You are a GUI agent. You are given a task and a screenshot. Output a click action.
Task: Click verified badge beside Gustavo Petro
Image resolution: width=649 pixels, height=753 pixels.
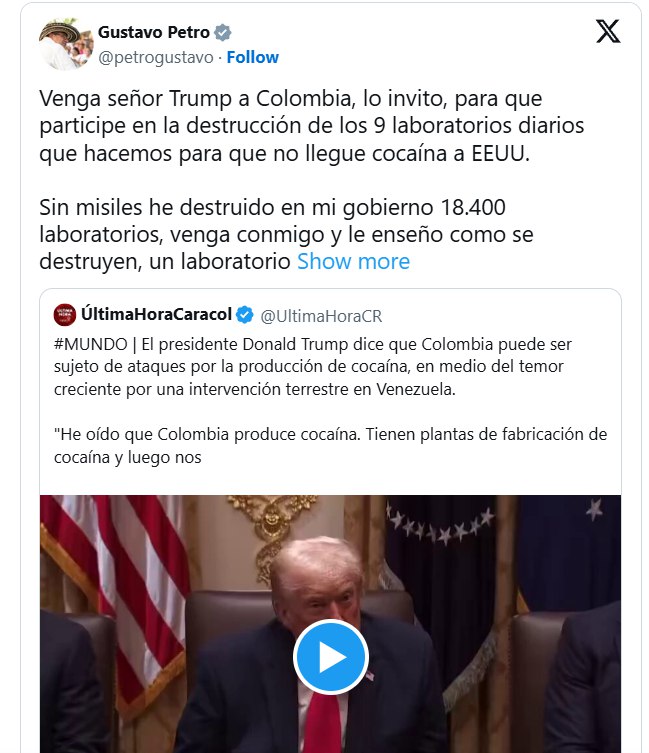point(222,33)
